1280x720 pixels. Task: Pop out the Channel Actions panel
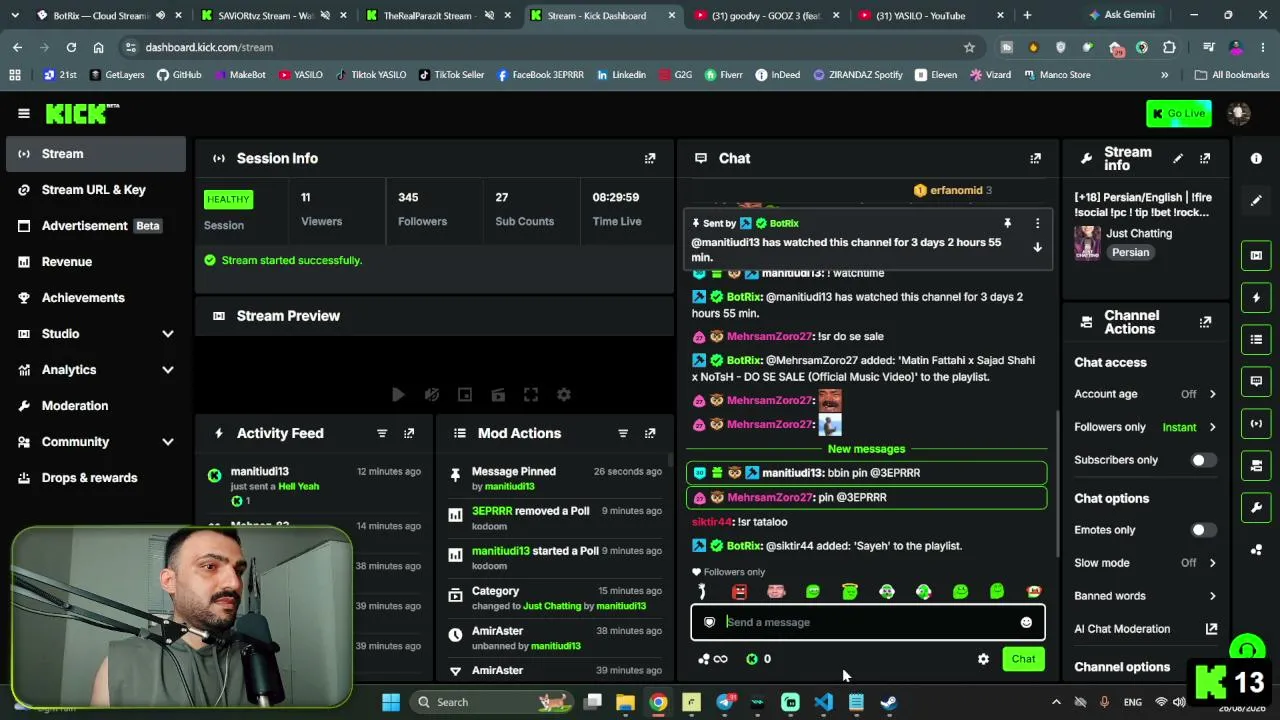coord(1205,322)
